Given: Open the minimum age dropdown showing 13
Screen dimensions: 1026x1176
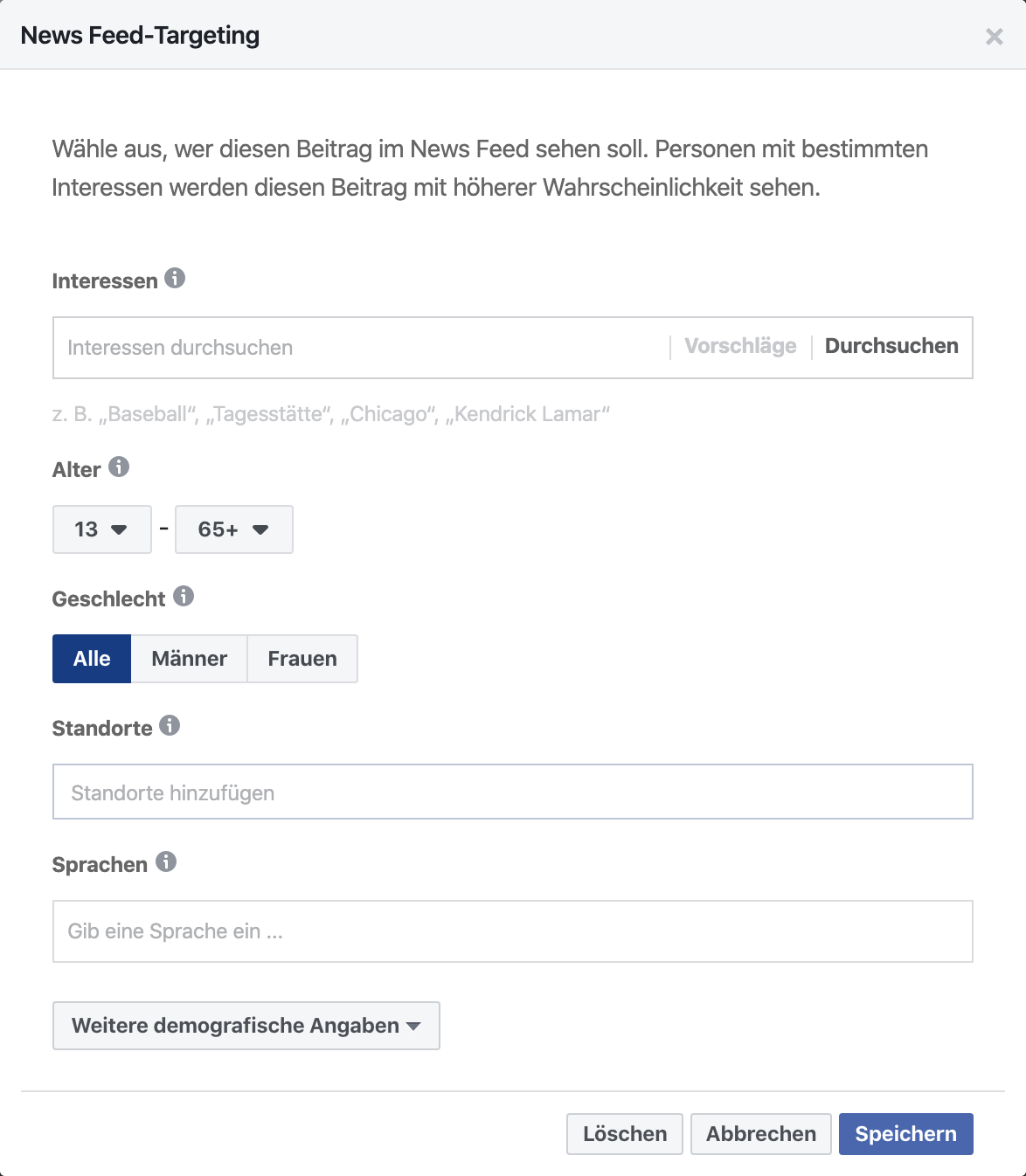Looking at the screenshot, I should (102, 529).
